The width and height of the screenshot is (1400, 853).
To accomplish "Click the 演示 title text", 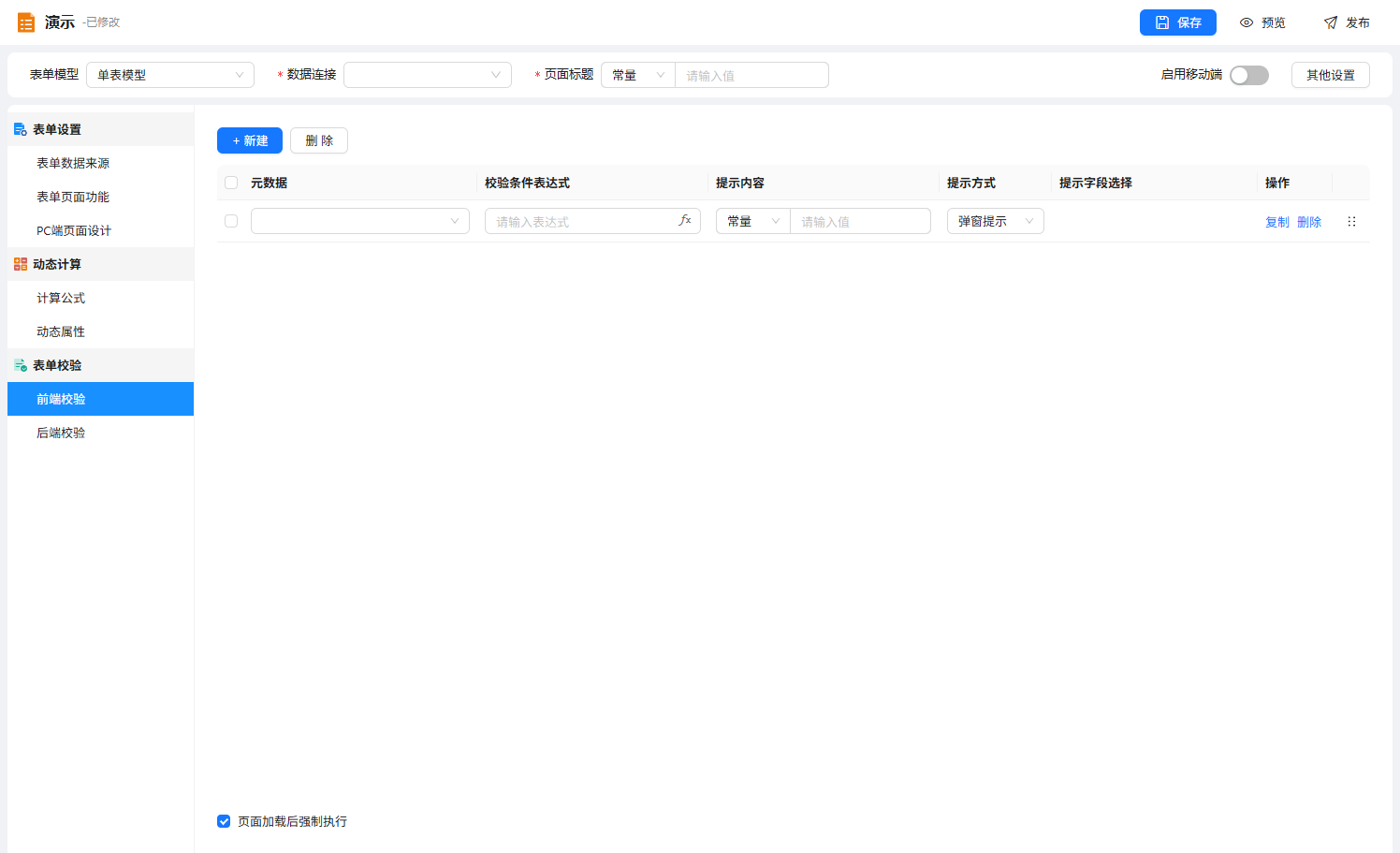I will click(60, 22).
